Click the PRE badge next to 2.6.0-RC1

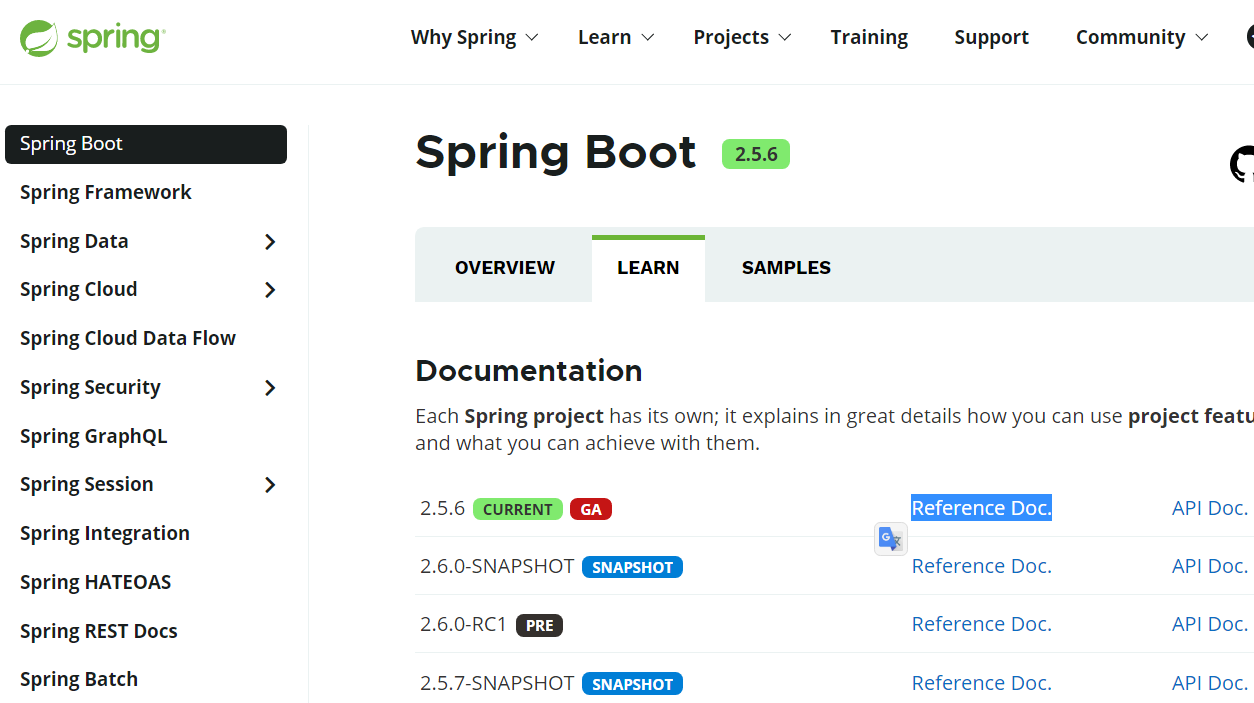click(x=539, y=625)
